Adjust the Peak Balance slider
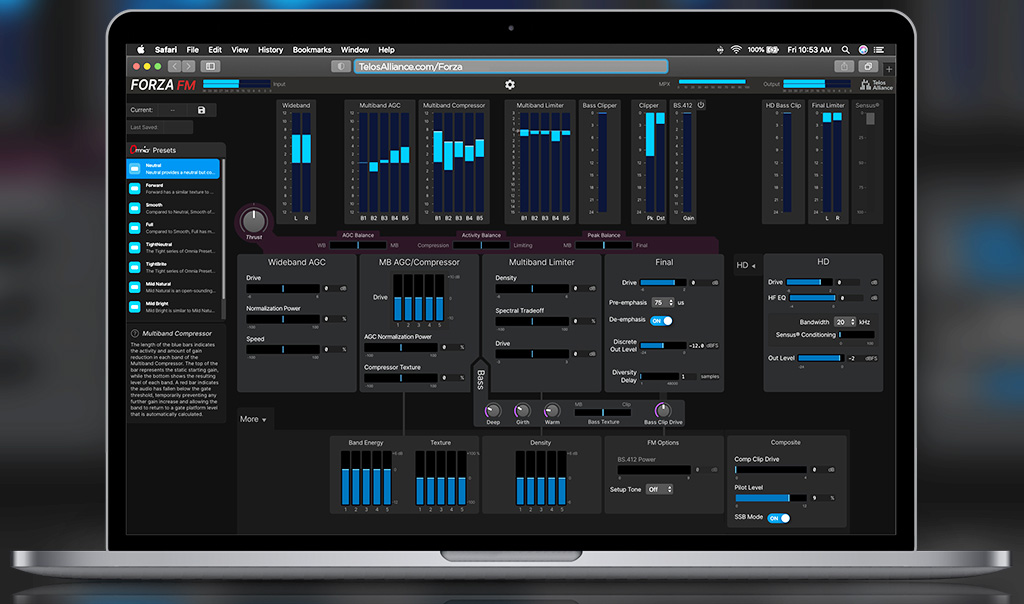 [603, 246]
